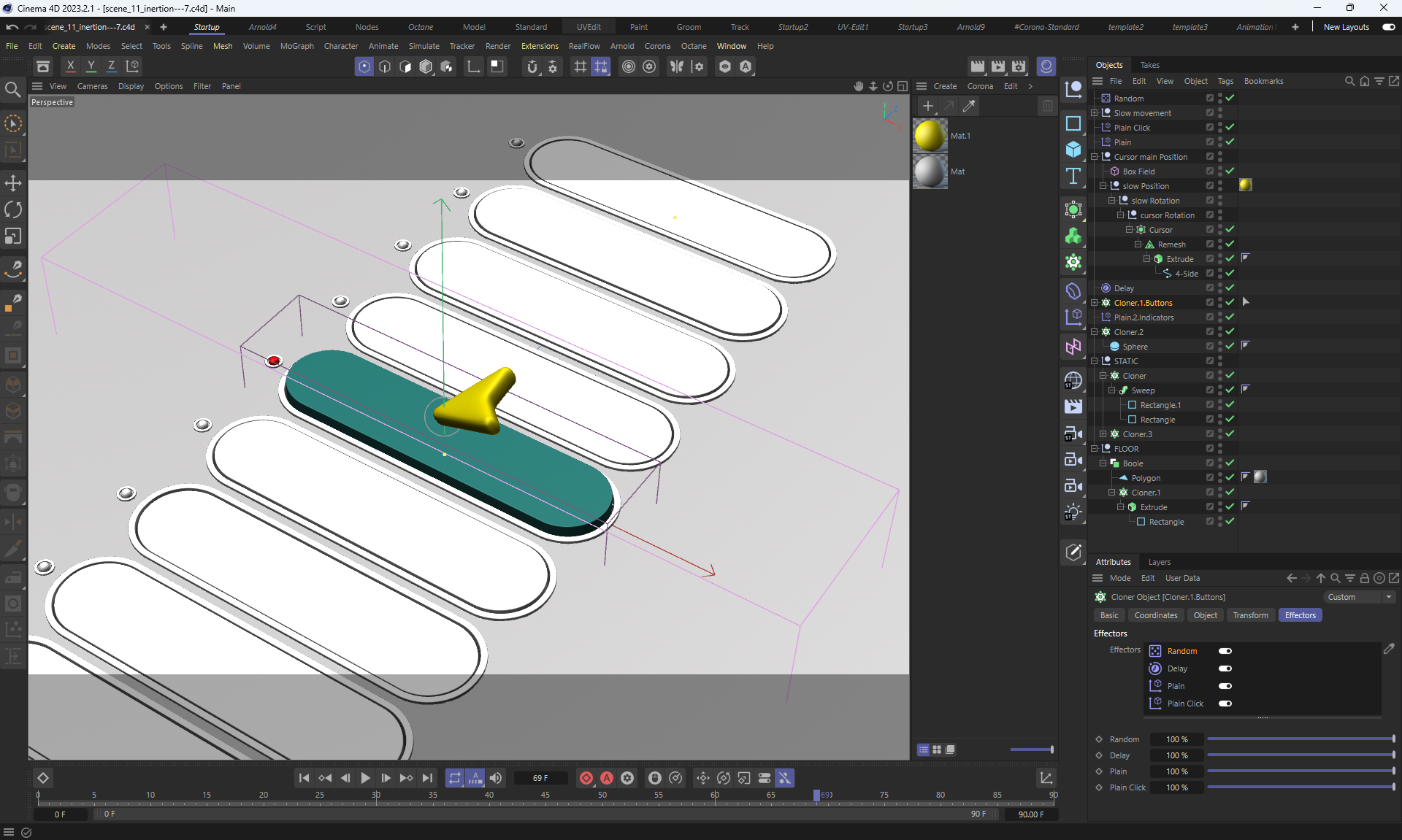Click the Record Active Objects button

click(x=586, y=778)
